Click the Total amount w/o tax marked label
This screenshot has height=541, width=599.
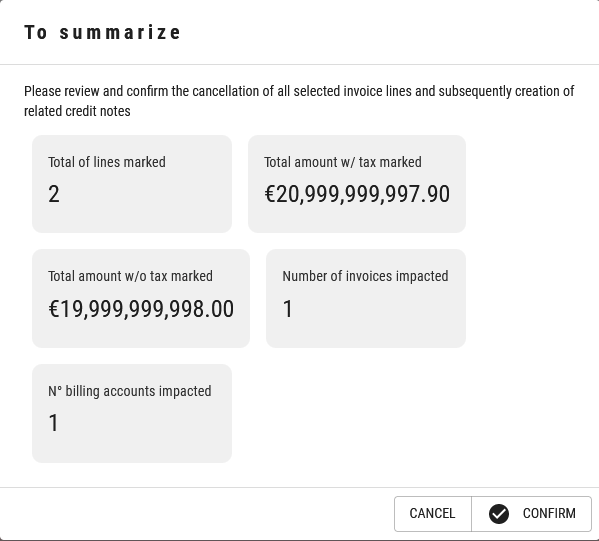point(130,276)
